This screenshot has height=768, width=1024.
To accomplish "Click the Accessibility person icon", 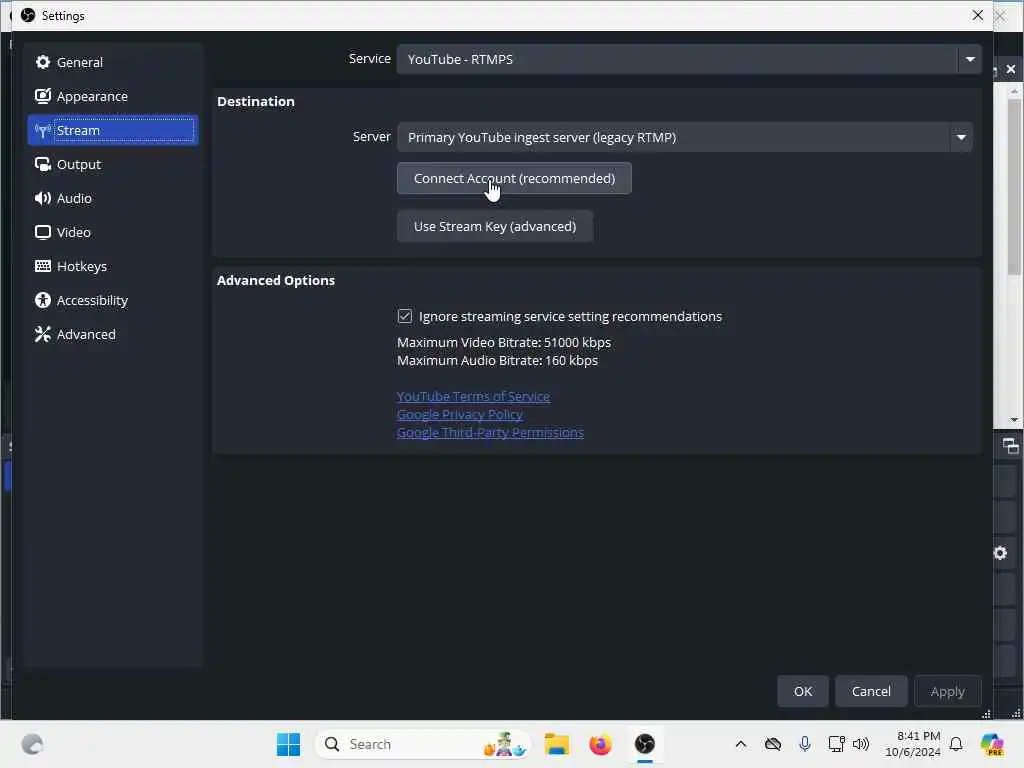I will tap(42, 300).
